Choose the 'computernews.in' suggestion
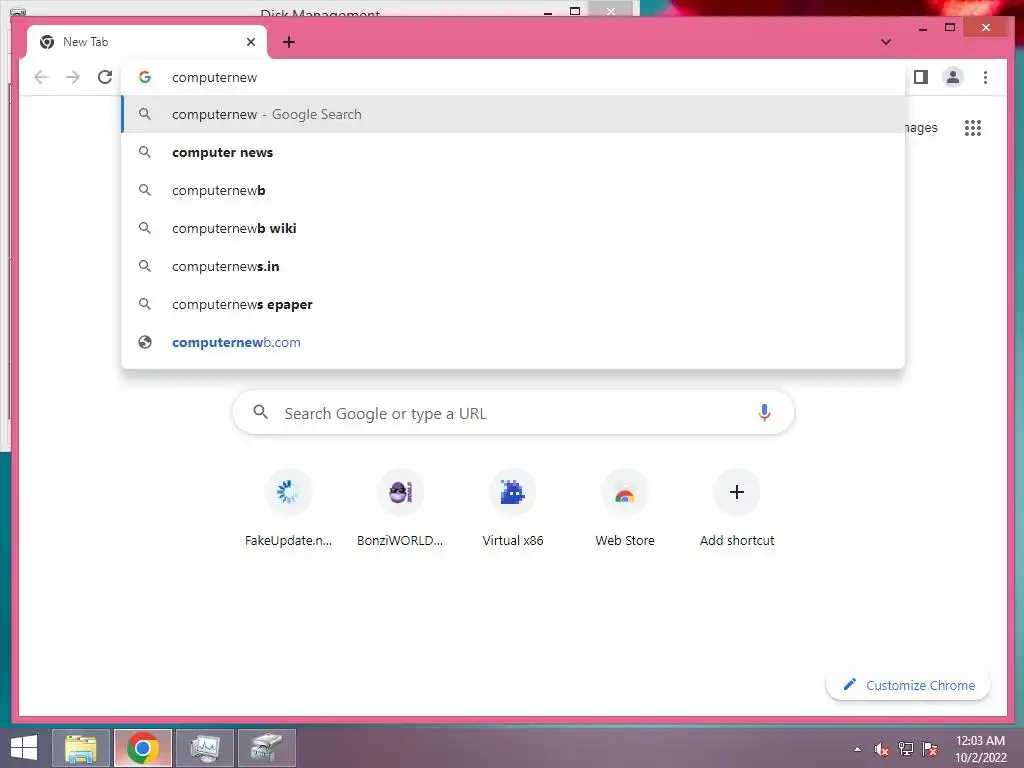The width and height of the screenshot is (1024, 768). point(513,266)
